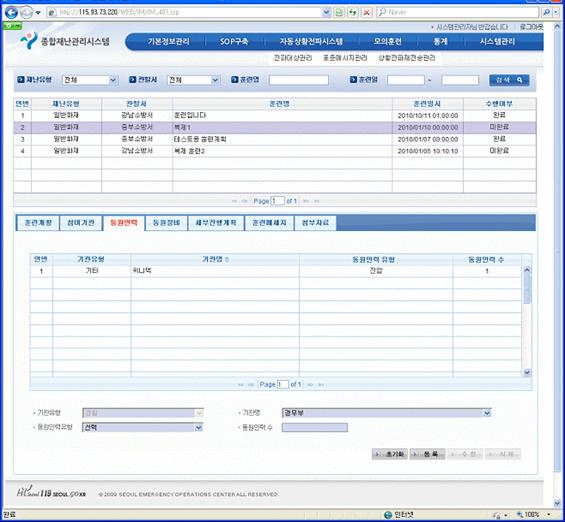Image resolution: width=565 pixels, height=522 pixels.
Task: Open the 관할서 filter dropdown
Action: pyautogui.click(x=215, y=80)
